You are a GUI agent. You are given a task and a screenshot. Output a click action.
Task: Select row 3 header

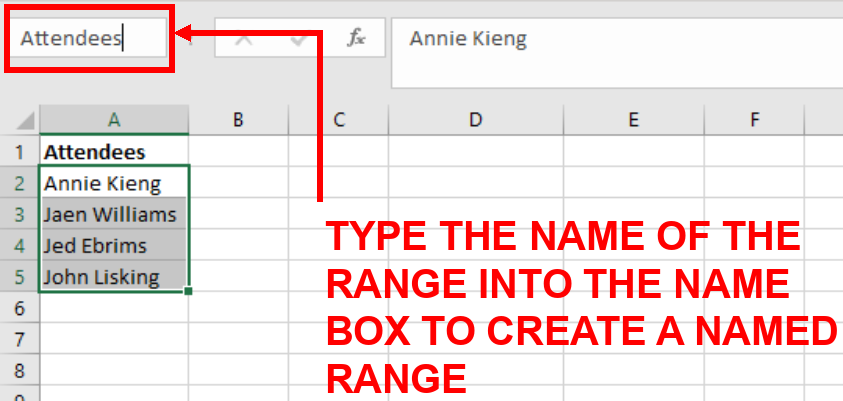coord(19,214)
